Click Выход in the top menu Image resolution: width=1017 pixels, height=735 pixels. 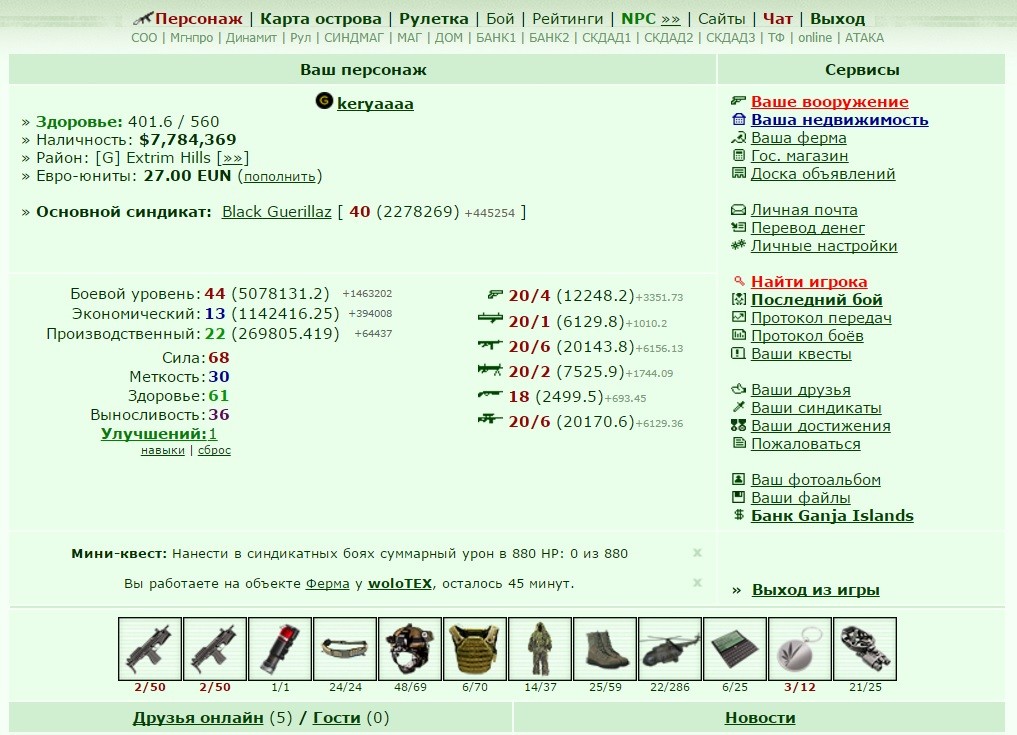coord(837,19)
